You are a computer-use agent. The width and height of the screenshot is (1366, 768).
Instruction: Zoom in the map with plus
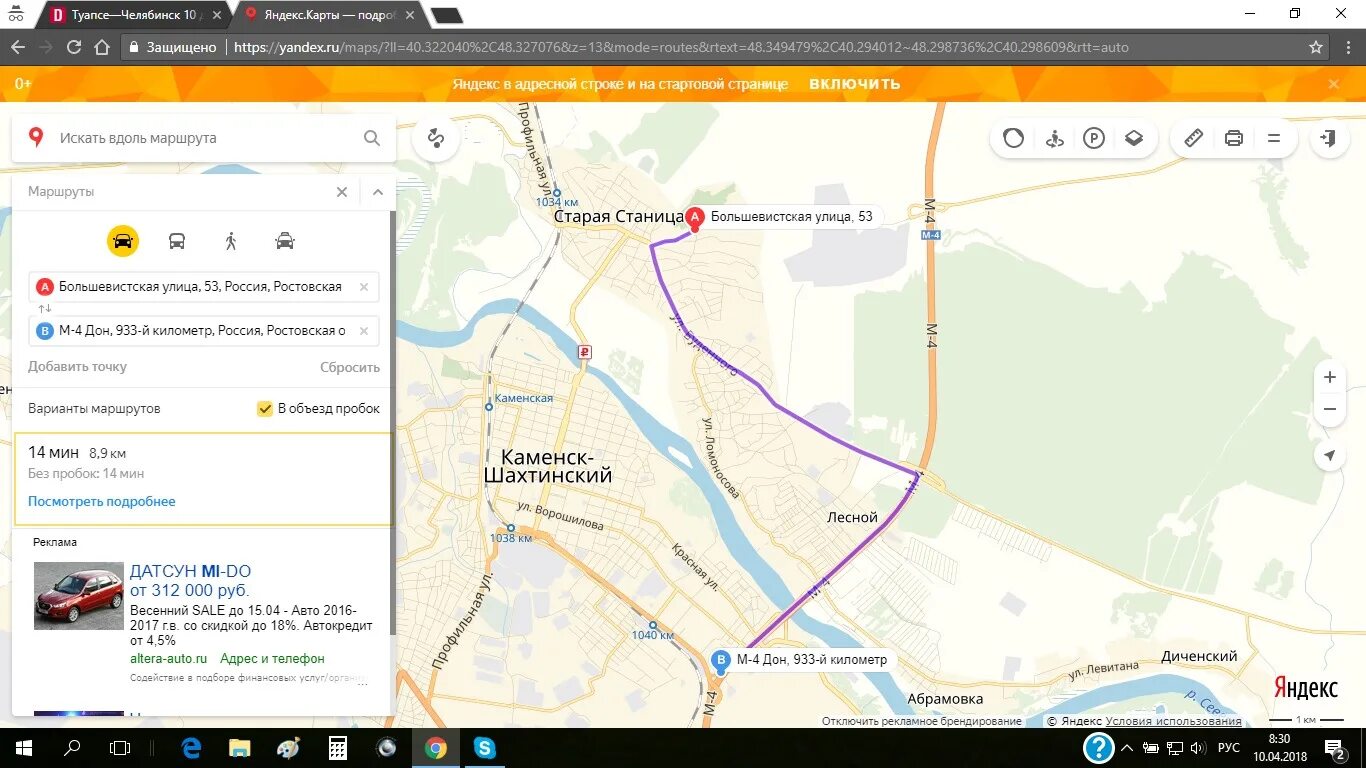1329,378
